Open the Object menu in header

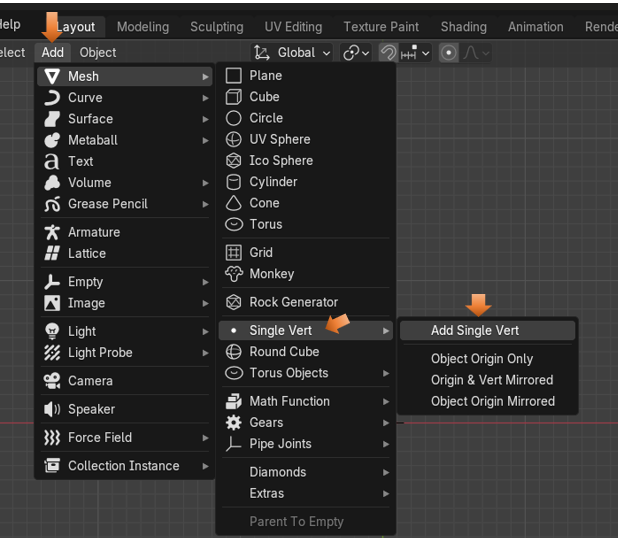(x=98, y=53)
